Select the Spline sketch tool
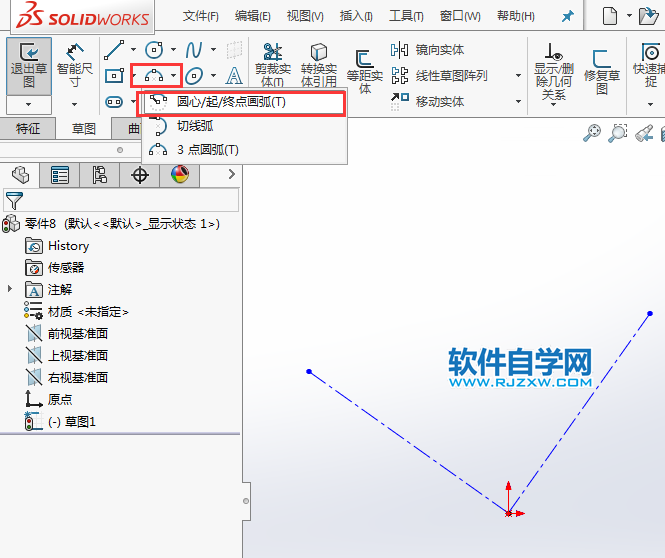Viewport: 665px width, 558px height. coord(194,50)
